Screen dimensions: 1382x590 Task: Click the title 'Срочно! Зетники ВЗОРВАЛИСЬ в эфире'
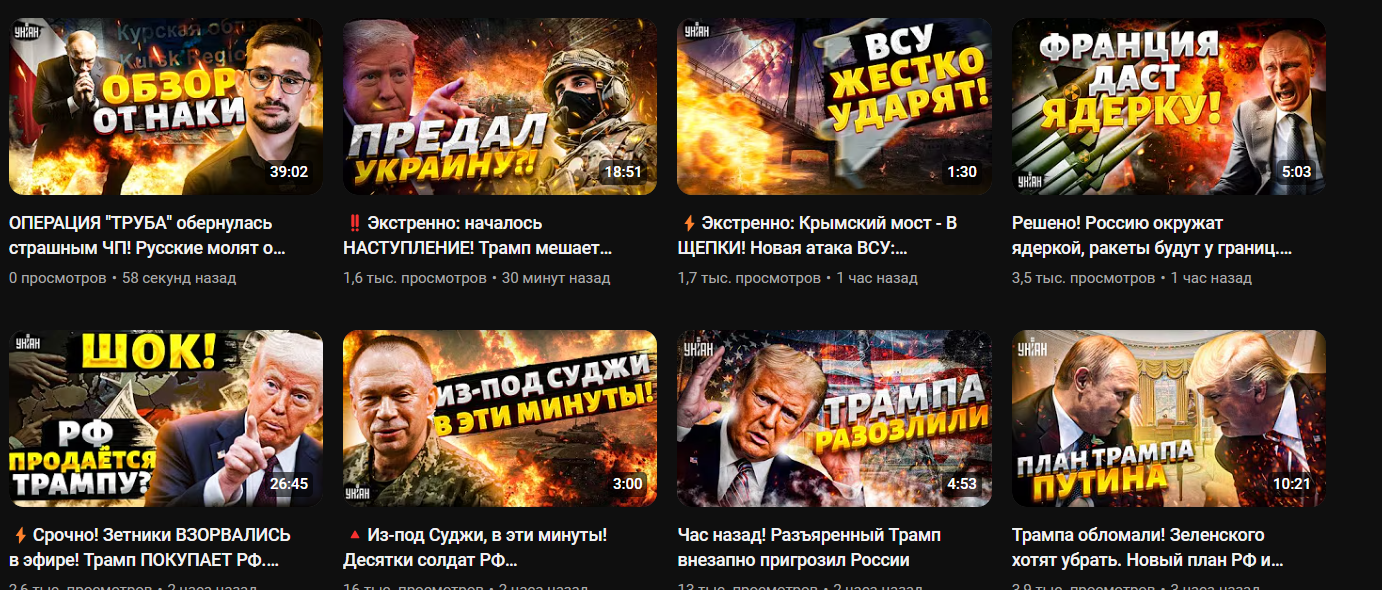pyautogui.click(x=150, y=548)
